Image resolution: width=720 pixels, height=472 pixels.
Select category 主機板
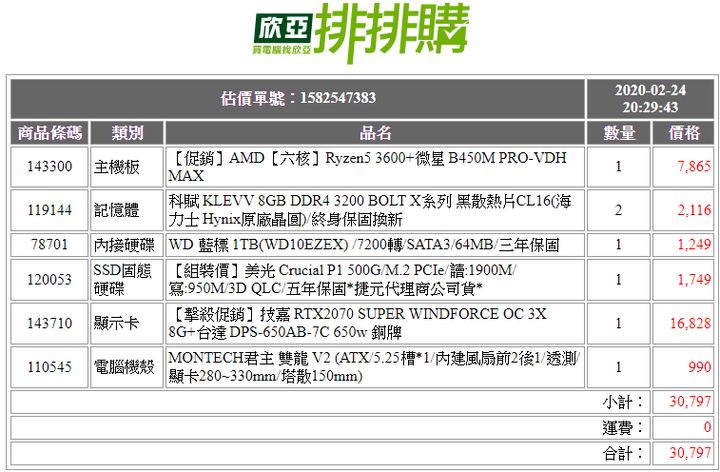point(116,167)
